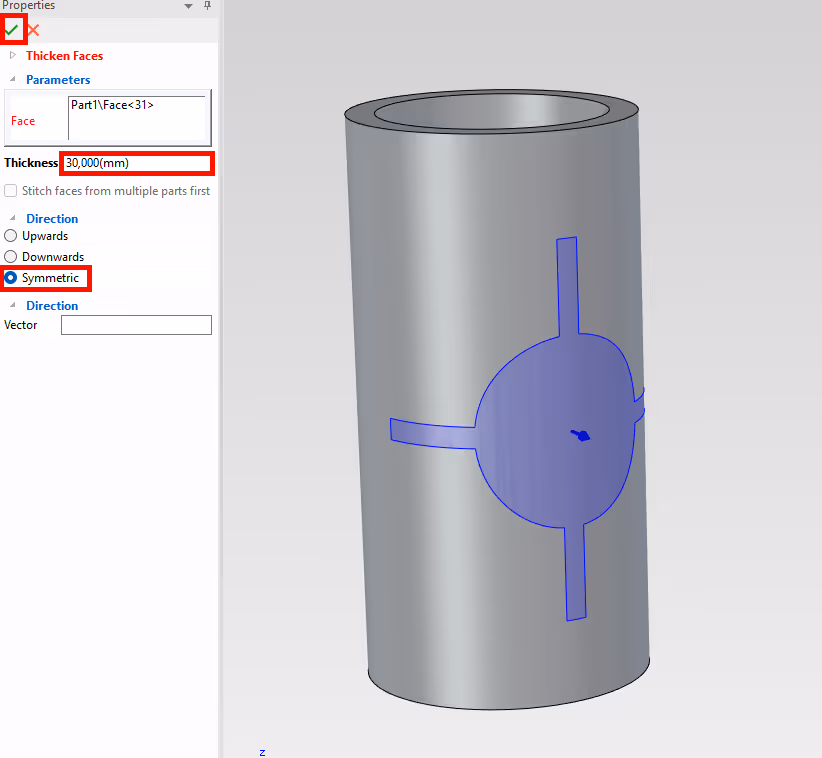Click the Thicken Faces title

(x=64, y=56)
